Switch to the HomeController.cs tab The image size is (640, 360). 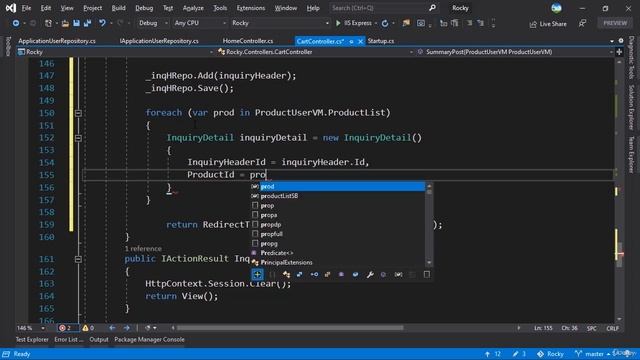click(x=248, y=41)
